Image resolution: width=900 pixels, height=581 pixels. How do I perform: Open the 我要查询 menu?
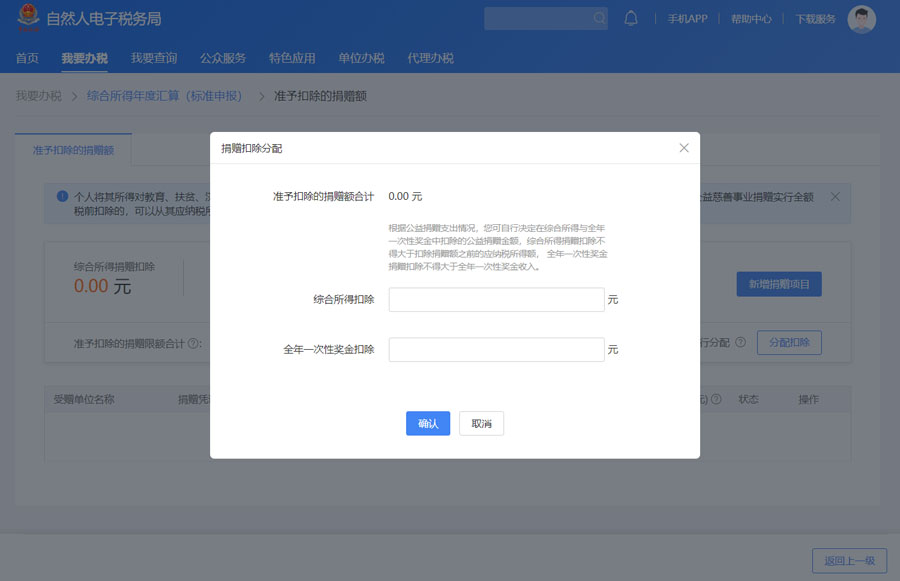tap(154, 58)
